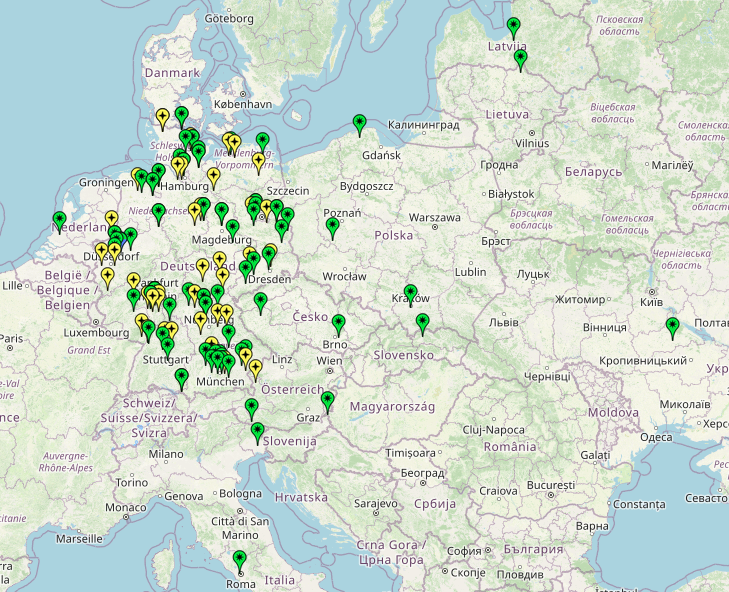
Task: Select the green marker on Nederland
Action: click(x=59, y=221)
